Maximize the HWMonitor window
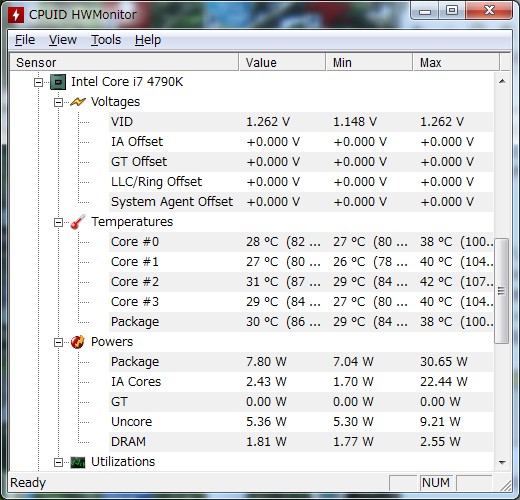The width and height of the screenshot is (520, 500). 452,11
